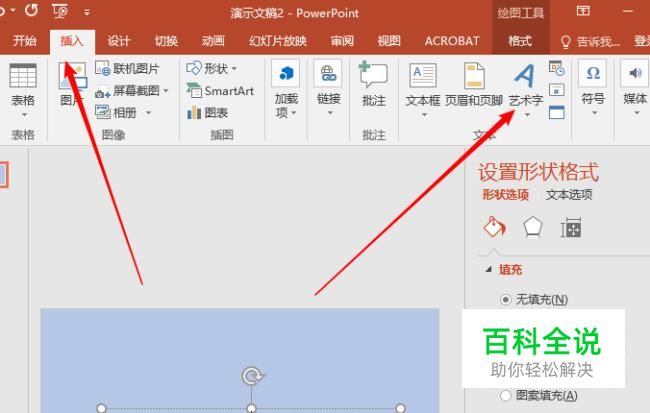This screenshot has width=650, height=413.
Task: Switch to the 插入 Insert tab
Action: 72,41
